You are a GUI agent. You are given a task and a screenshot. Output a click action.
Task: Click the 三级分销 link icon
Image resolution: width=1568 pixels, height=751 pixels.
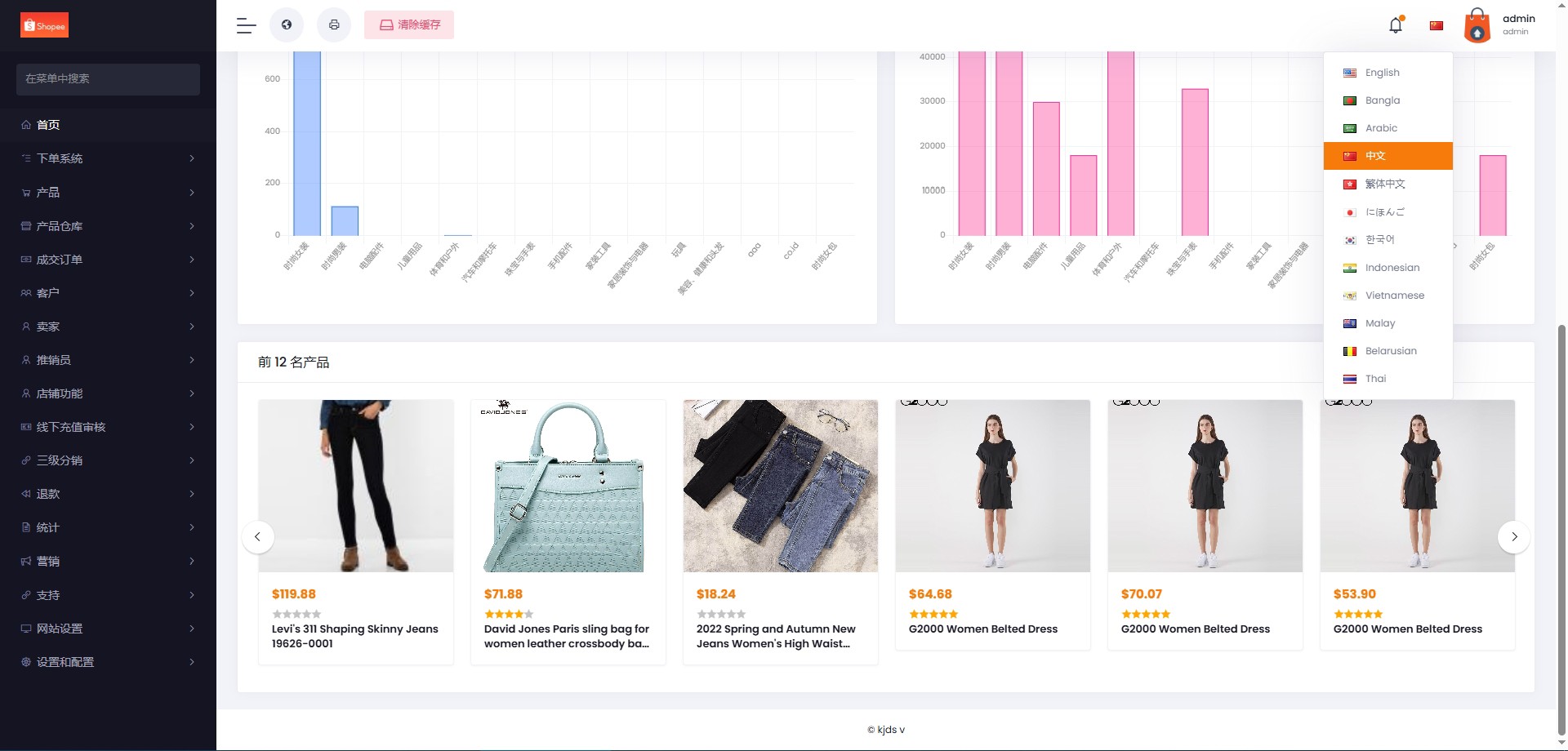[x=26, y=460]
